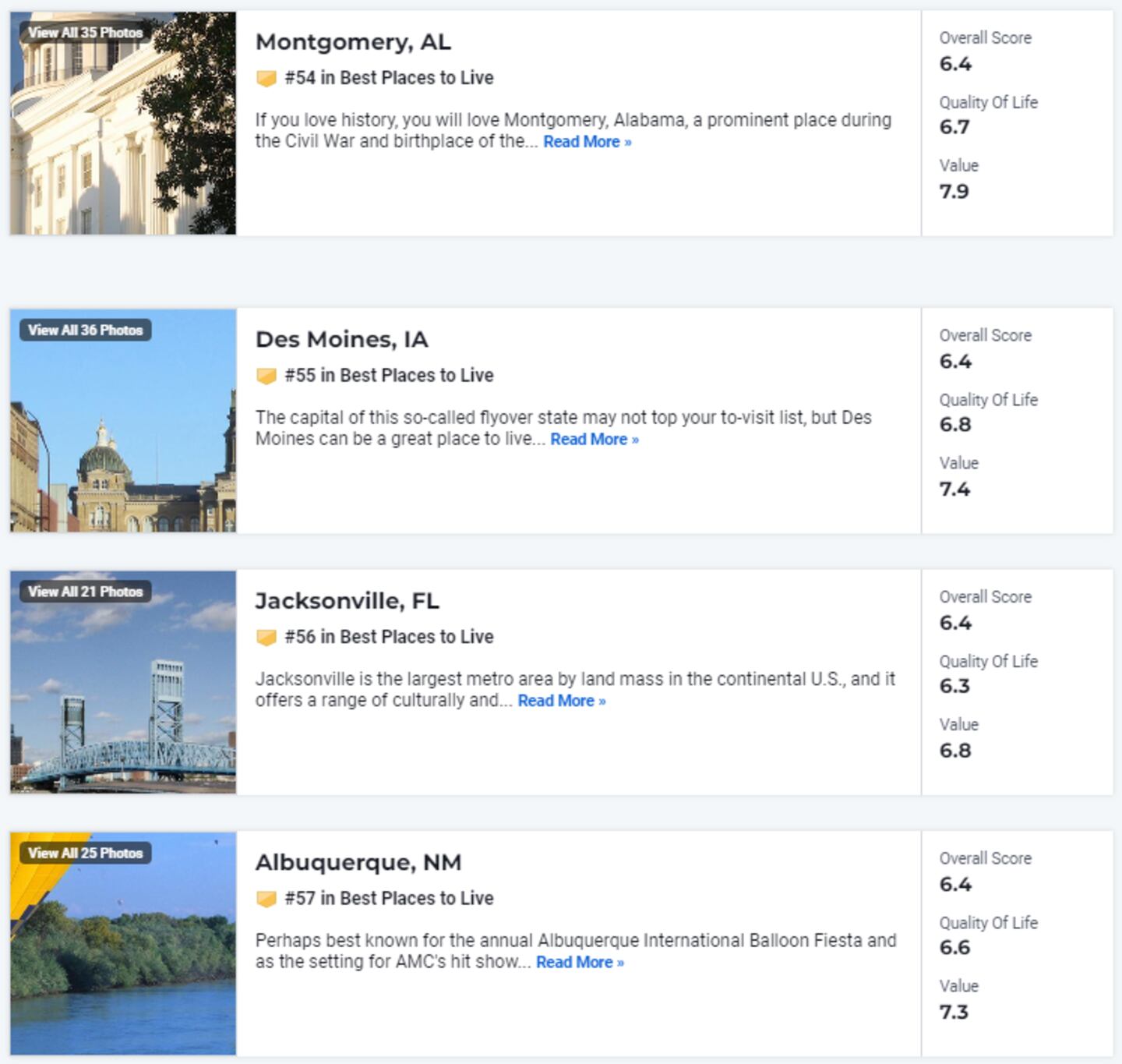Viewport: 1122px width, 1064px height.
Task: Click Montgomery's Value score 7.9
Action: tap(954, 192)
